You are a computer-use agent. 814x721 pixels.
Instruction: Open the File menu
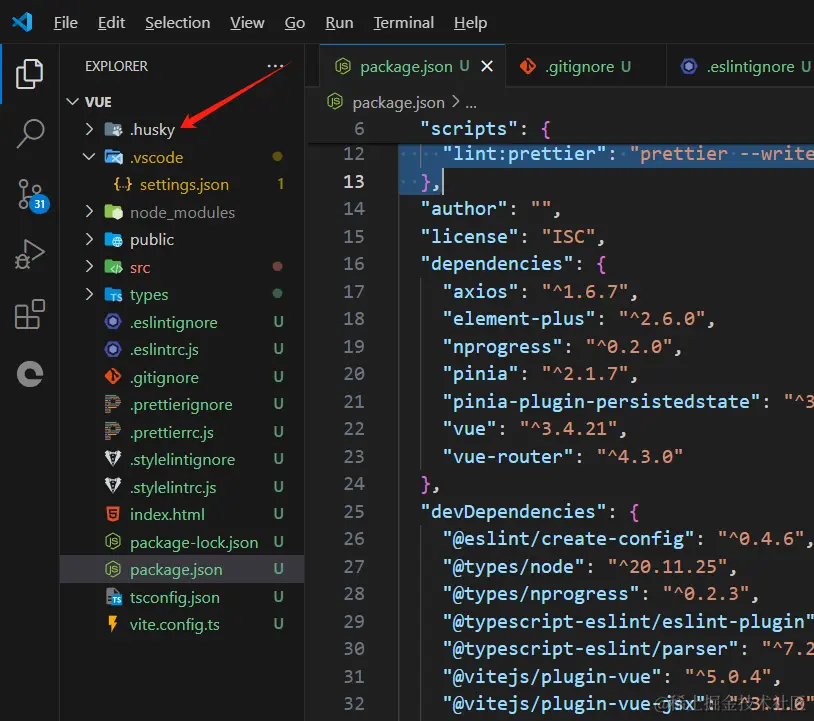coord(65,23)
